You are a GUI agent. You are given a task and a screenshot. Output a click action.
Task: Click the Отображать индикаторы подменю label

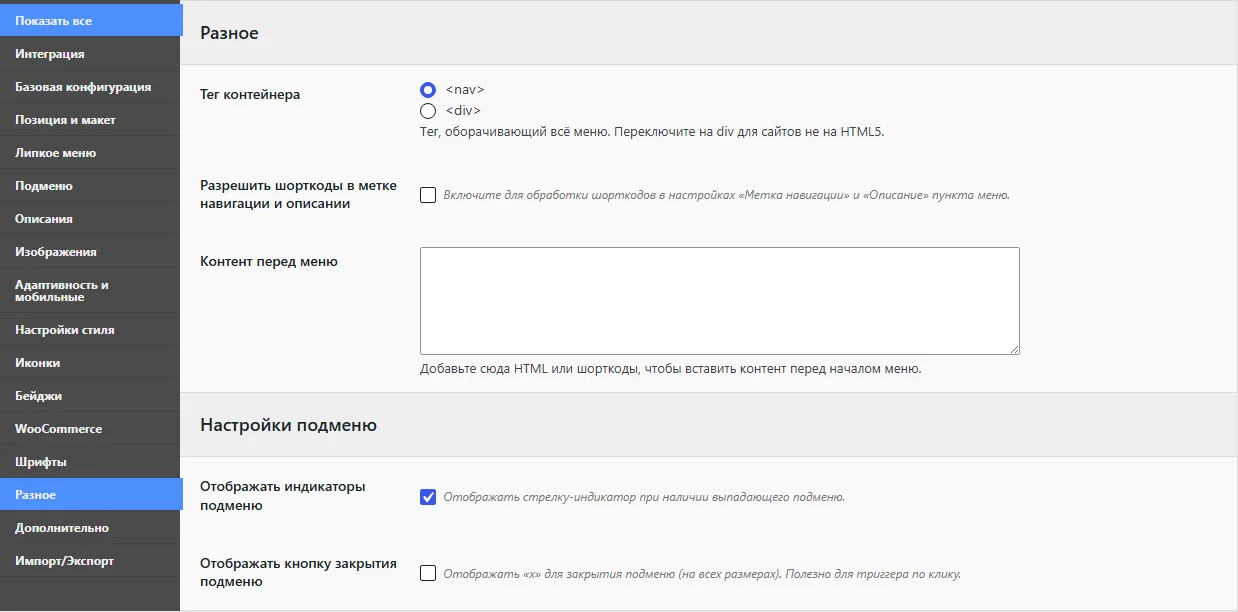[x=283, y=496]
